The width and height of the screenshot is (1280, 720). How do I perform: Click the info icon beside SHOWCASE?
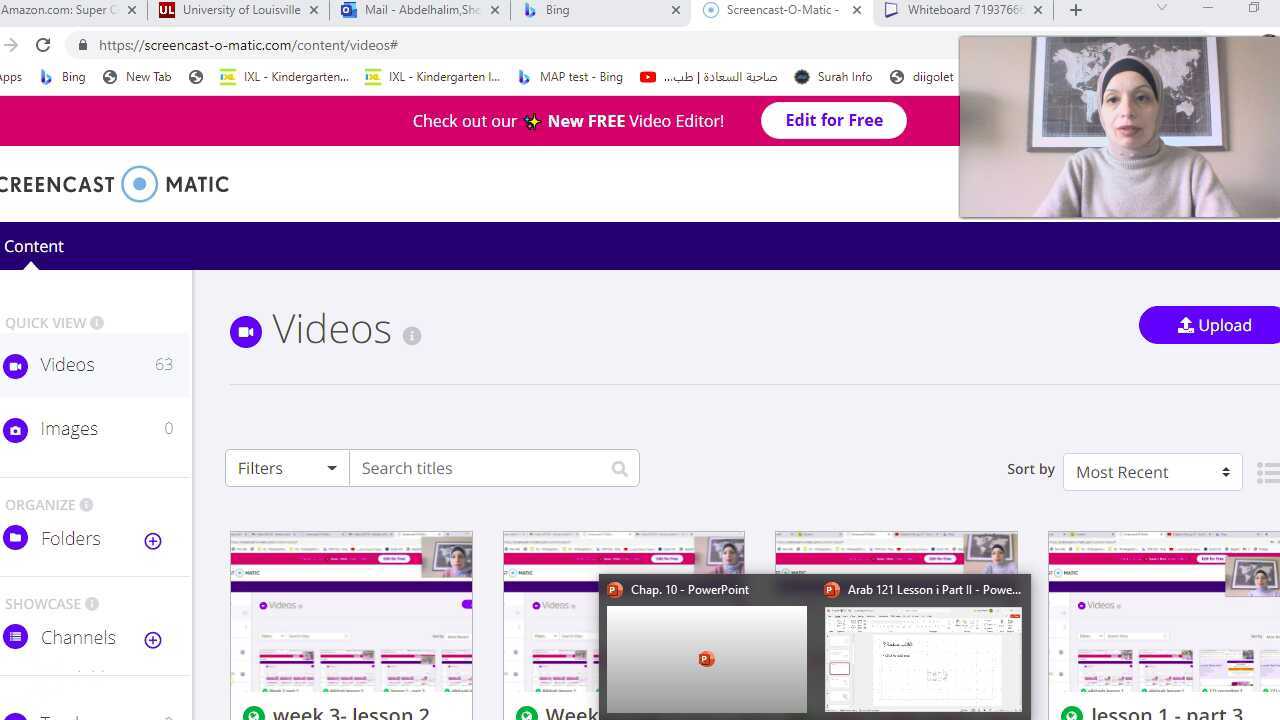click(x=92, y=604)
